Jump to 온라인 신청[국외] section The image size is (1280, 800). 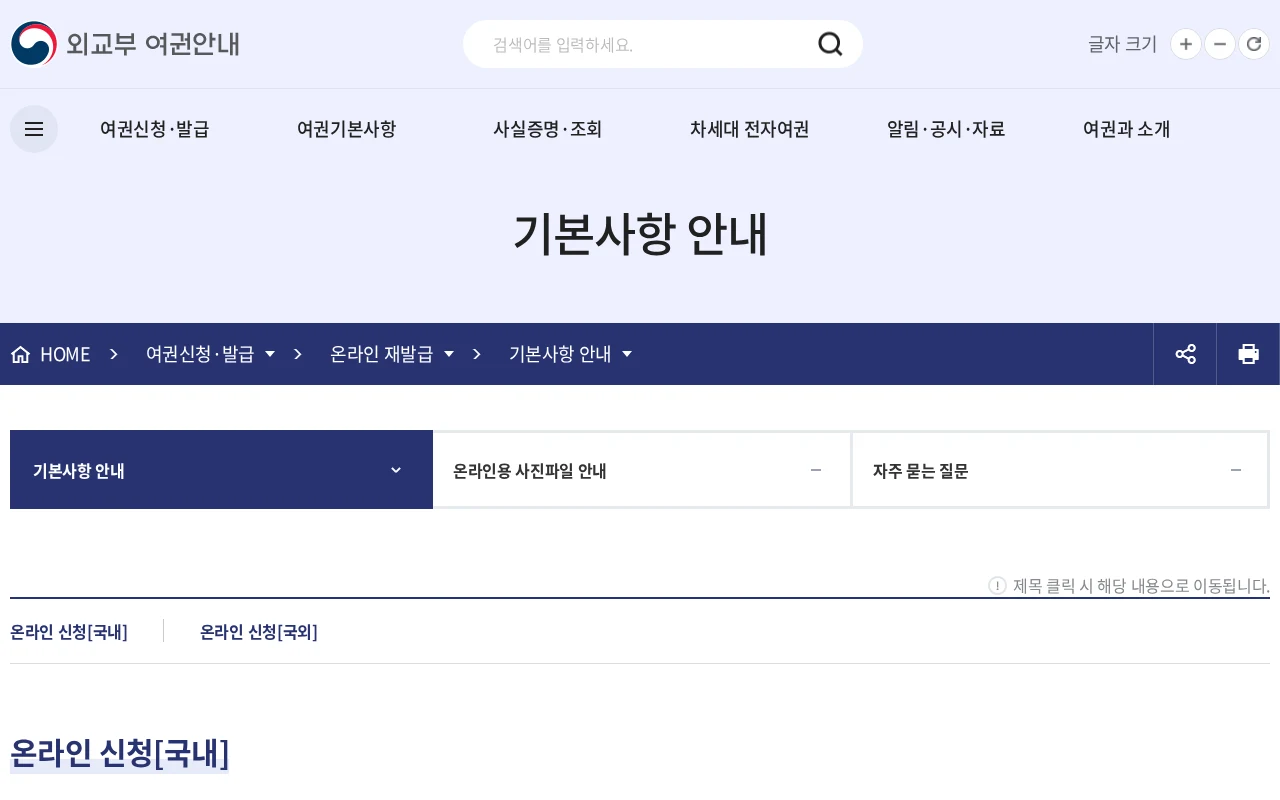click(x=259, y=632)
